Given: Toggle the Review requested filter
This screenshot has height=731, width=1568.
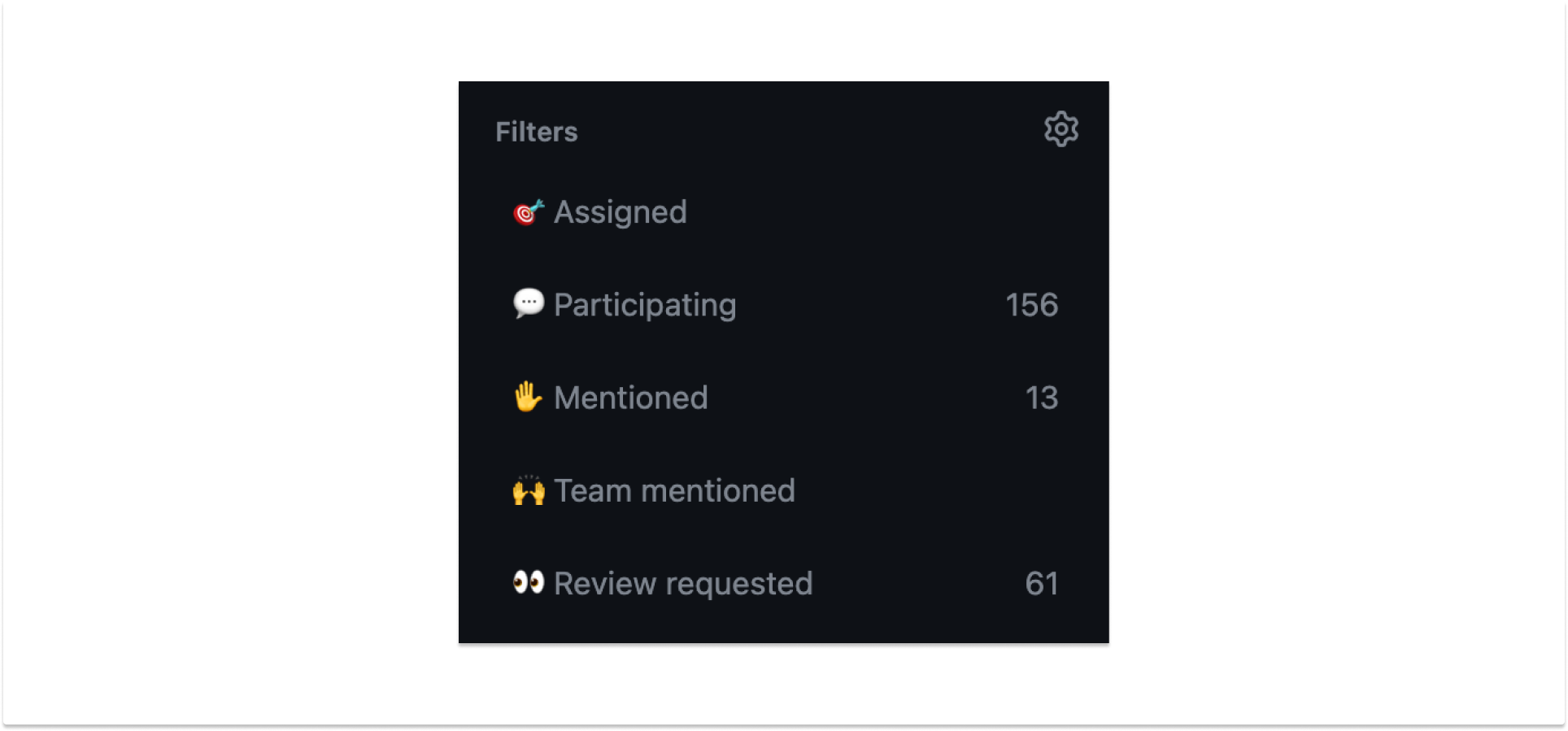Looking at the screenshot, I should click(682, 583).
